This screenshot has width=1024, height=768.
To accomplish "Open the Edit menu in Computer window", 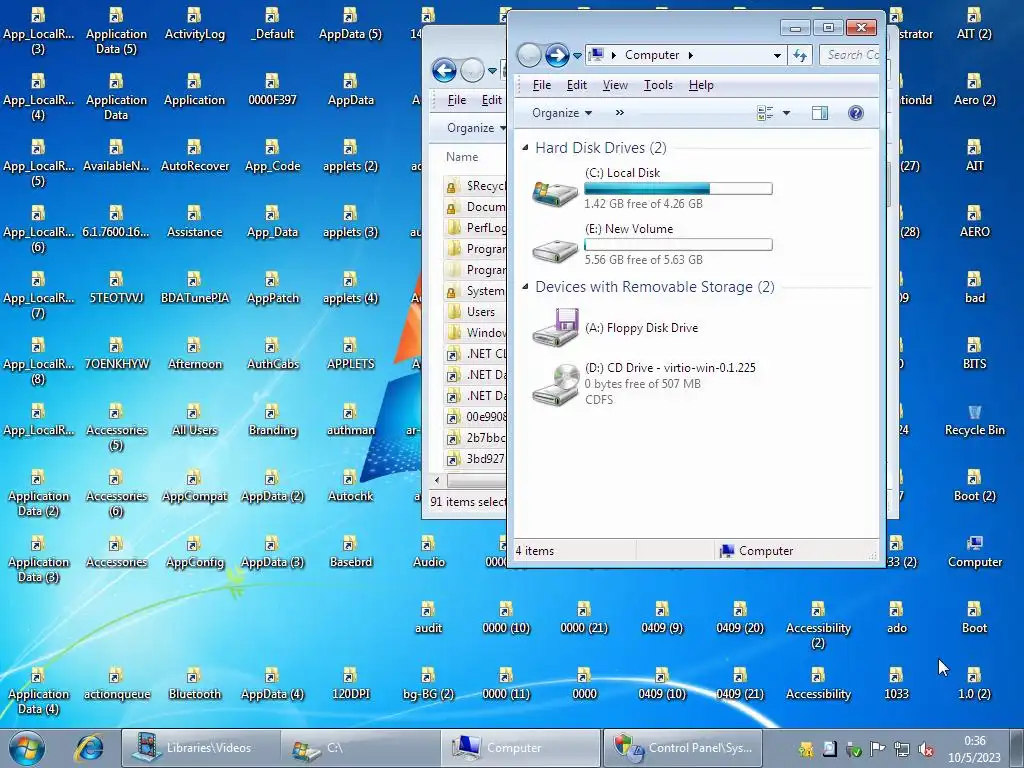I will pos(577,85).
